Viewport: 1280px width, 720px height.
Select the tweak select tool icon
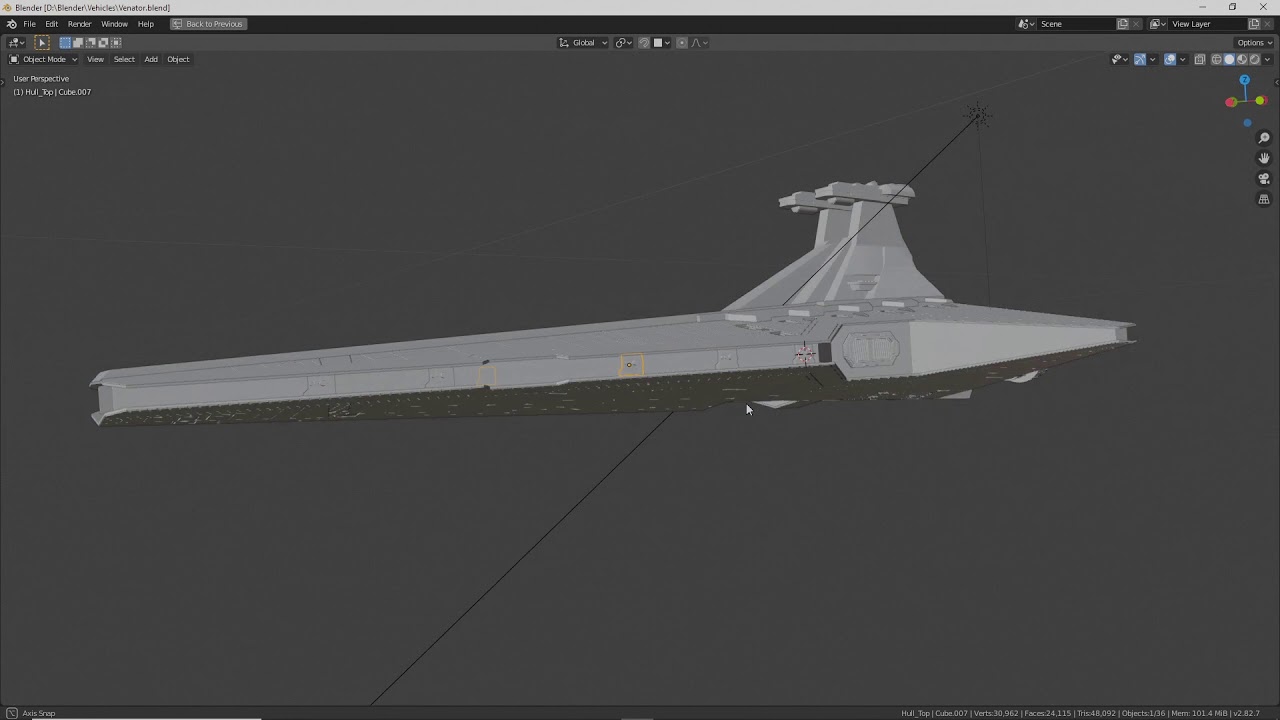pyautogui.click(x=42, y=42)
